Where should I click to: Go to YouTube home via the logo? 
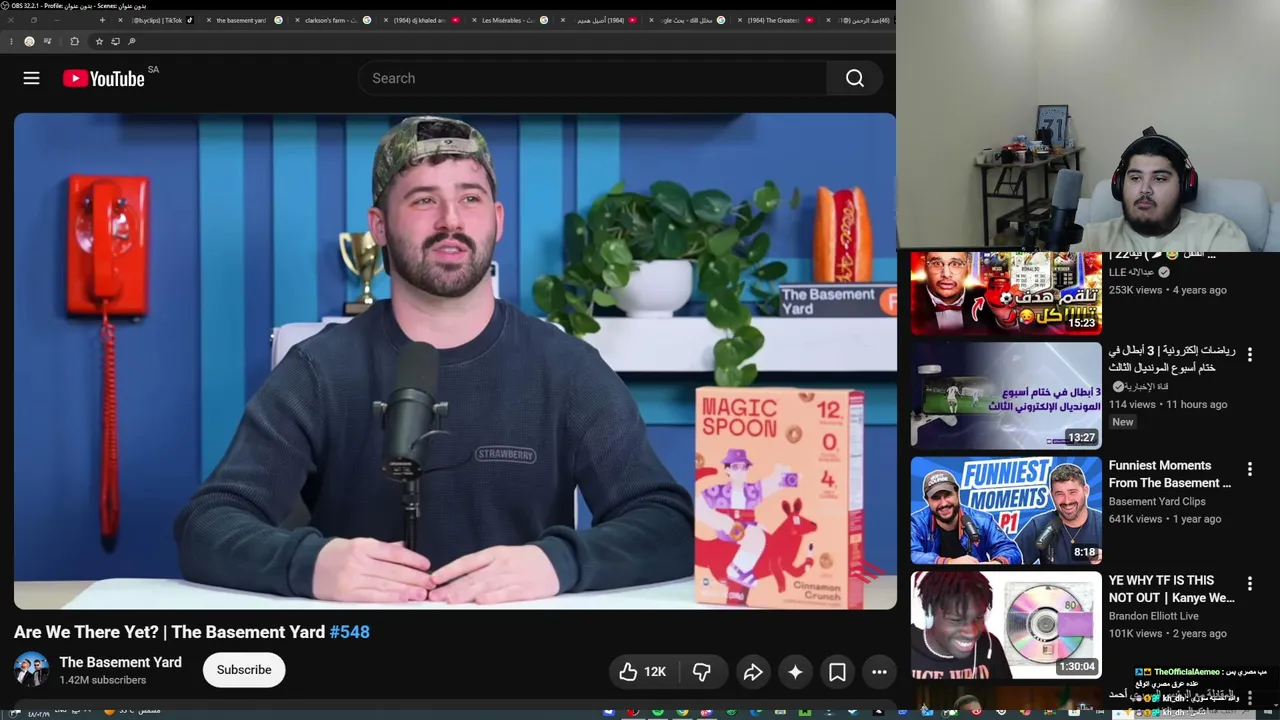click(x=104, y=78)
